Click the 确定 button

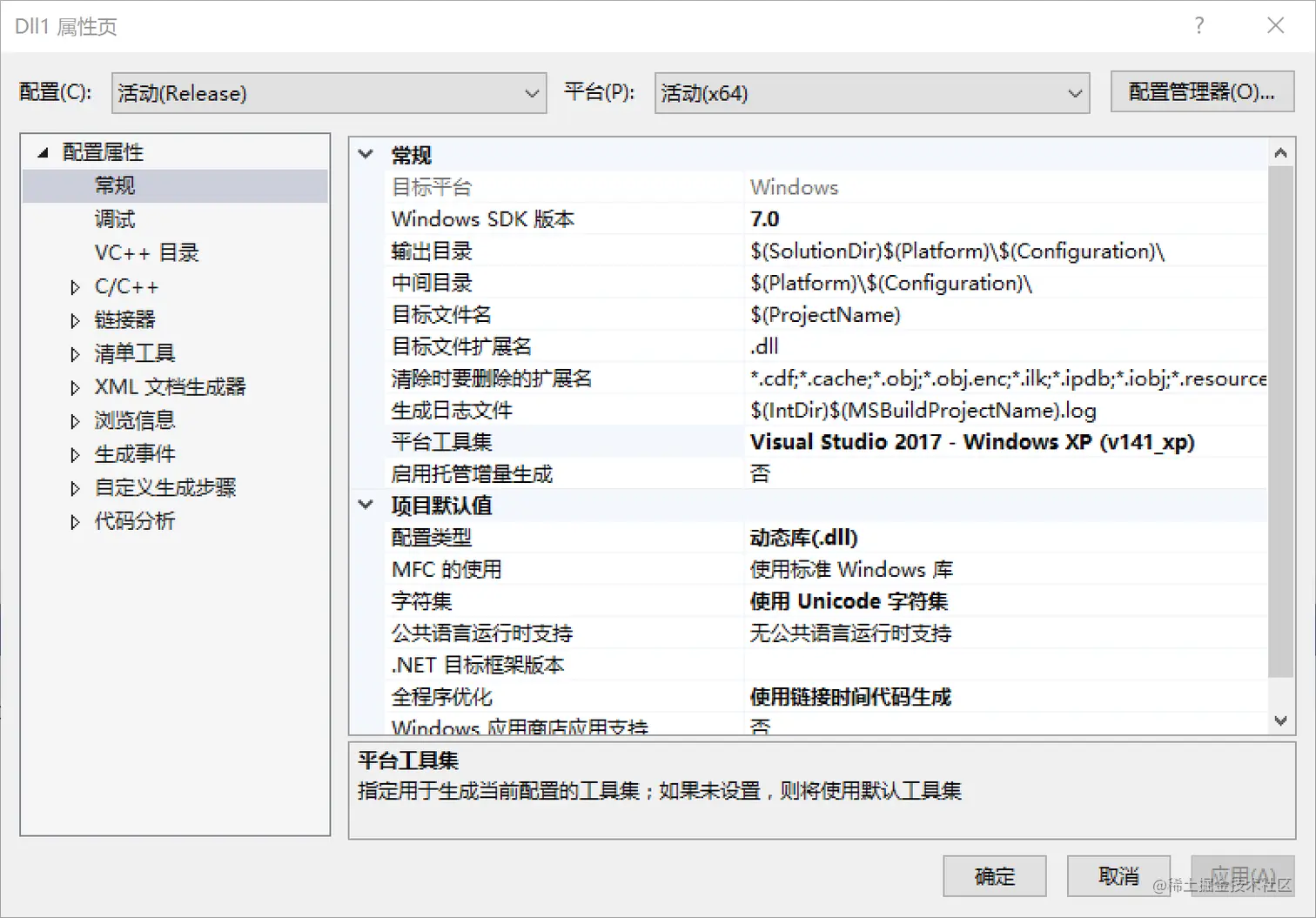coord(995,876)
